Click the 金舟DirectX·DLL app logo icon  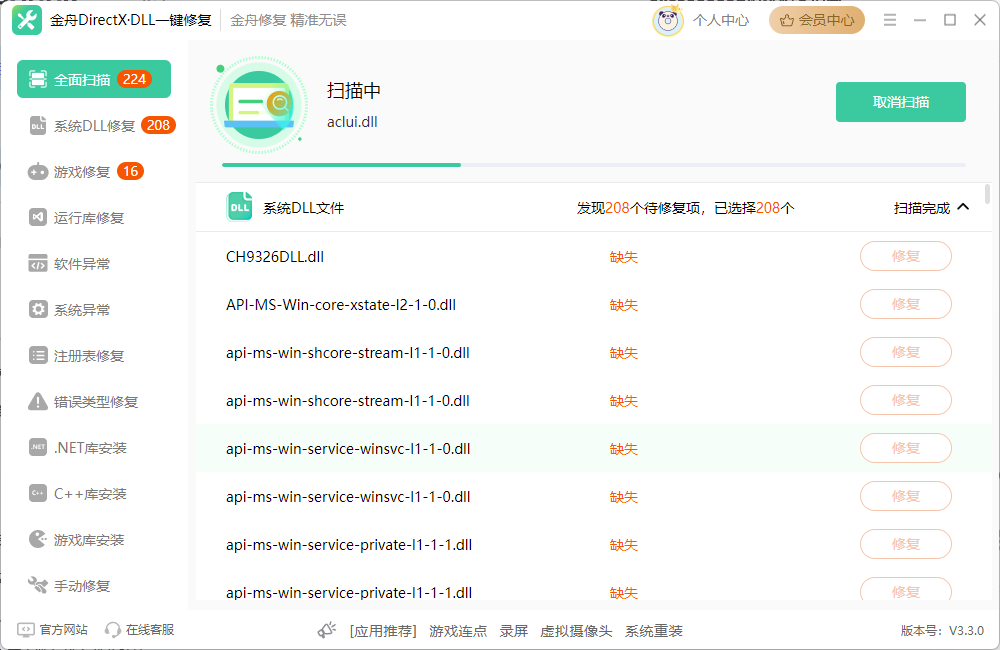pos(27,20)
